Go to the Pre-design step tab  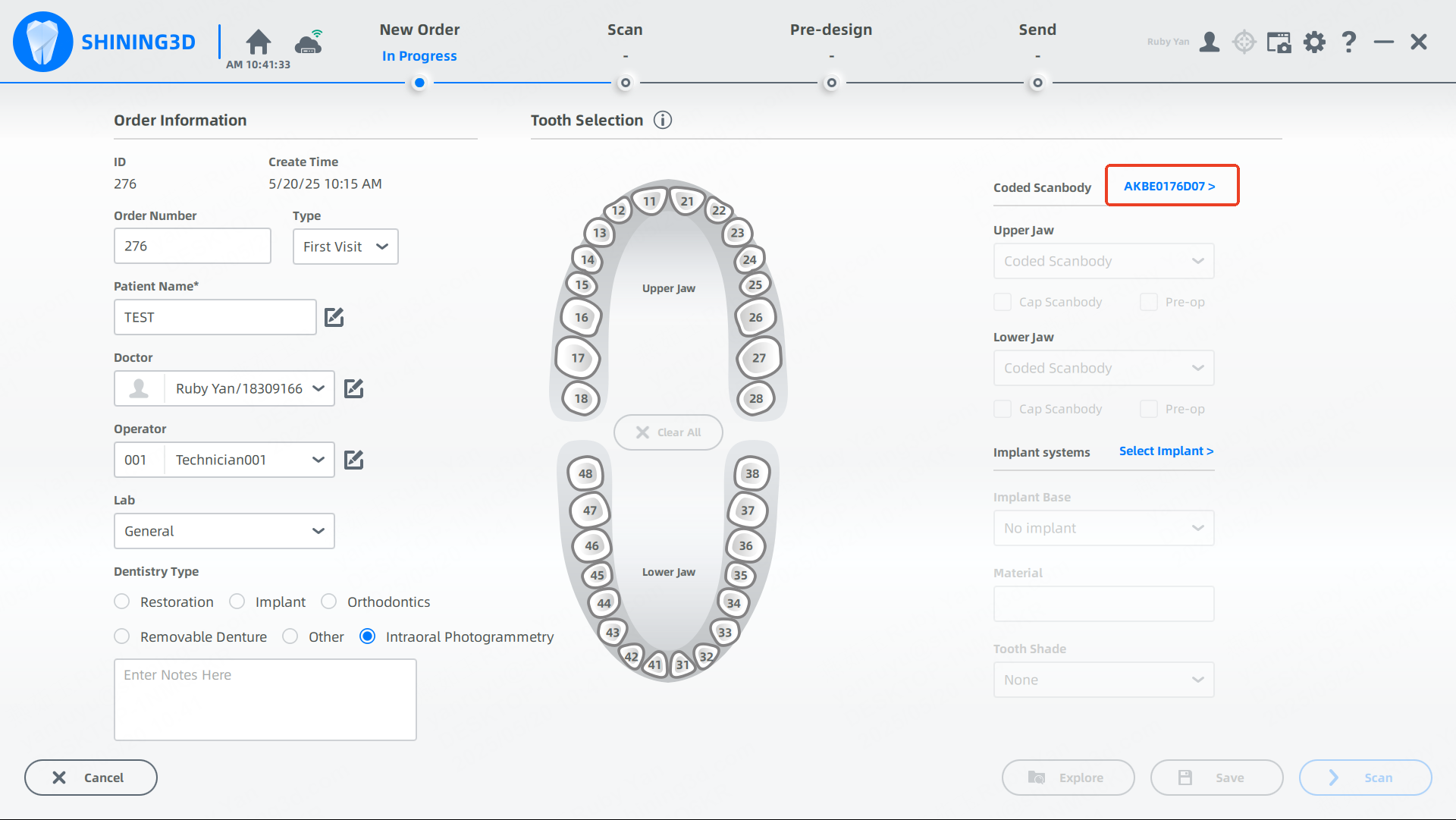(831, 30)
